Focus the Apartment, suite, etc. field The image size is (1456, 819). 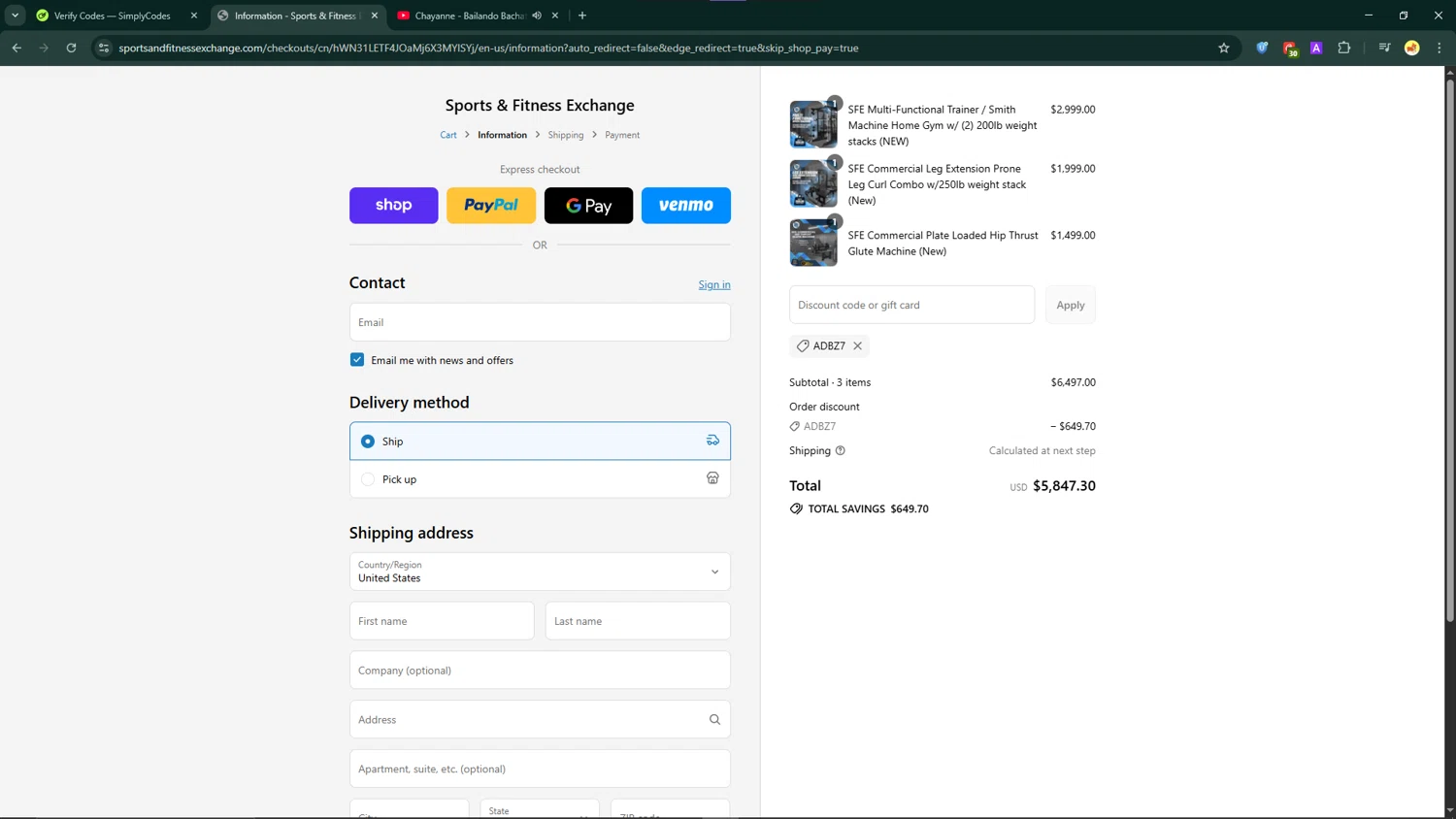pos(540,769)
